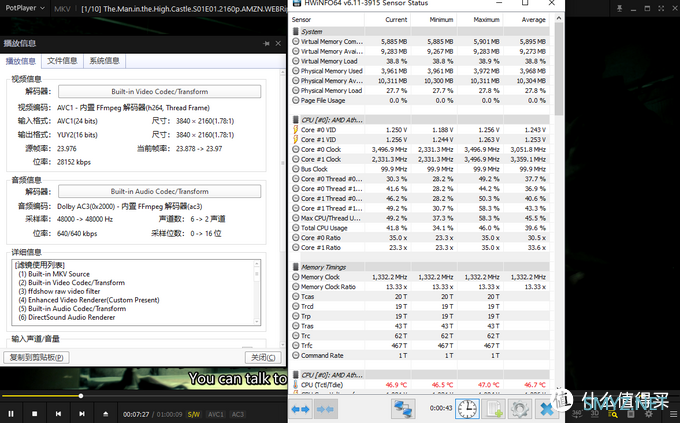
Task: Open file with the eject icon
Action: (105, 414)
